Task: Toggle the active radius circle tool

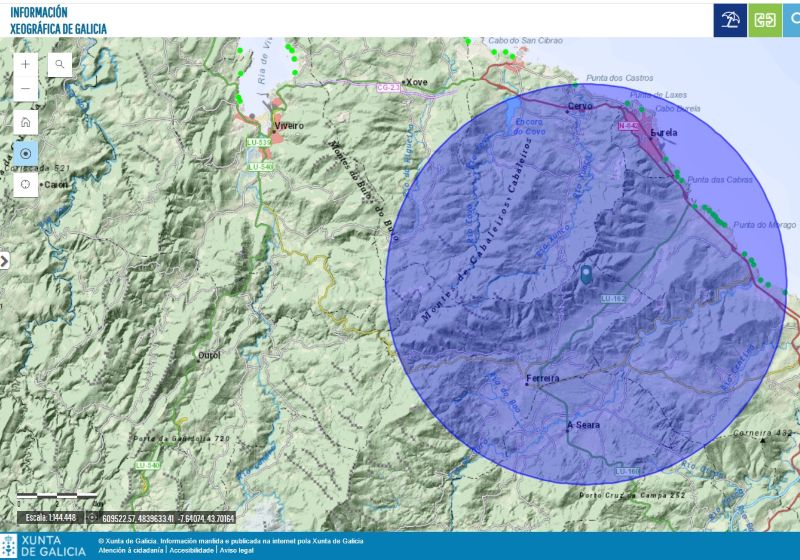Action: [x=25, y=154]
